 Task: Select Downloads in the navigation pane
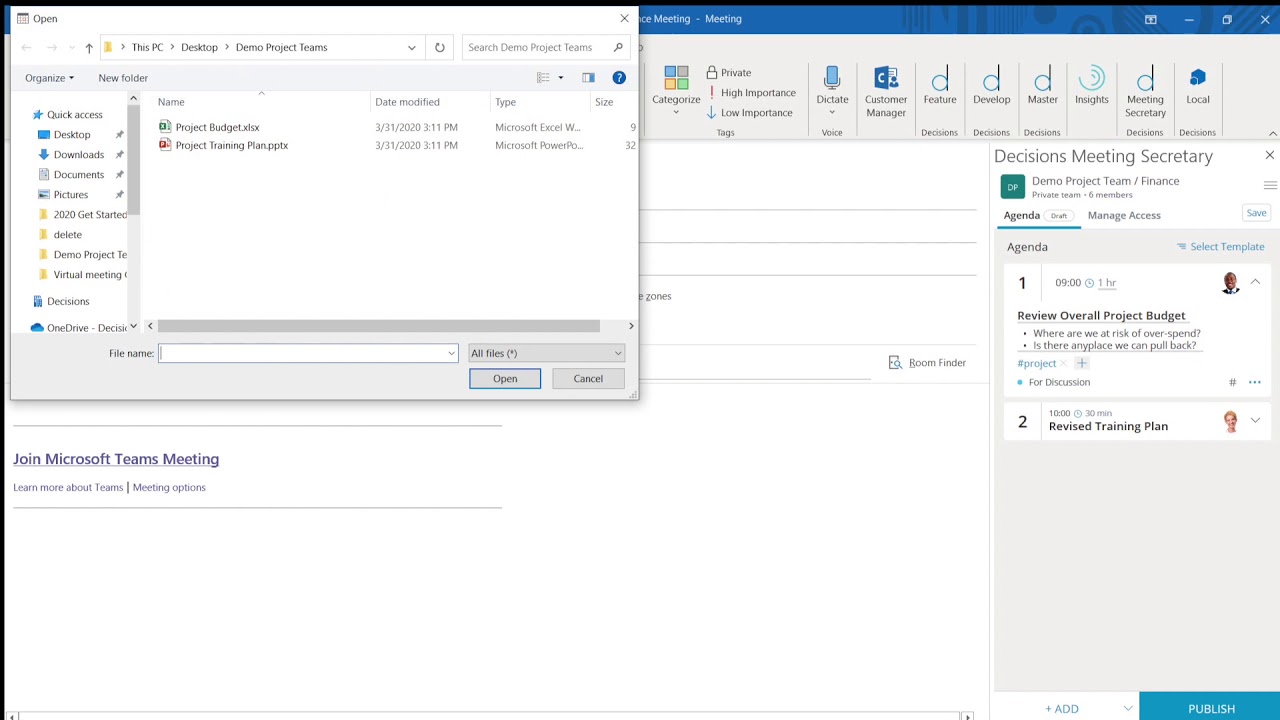(78, 154)
